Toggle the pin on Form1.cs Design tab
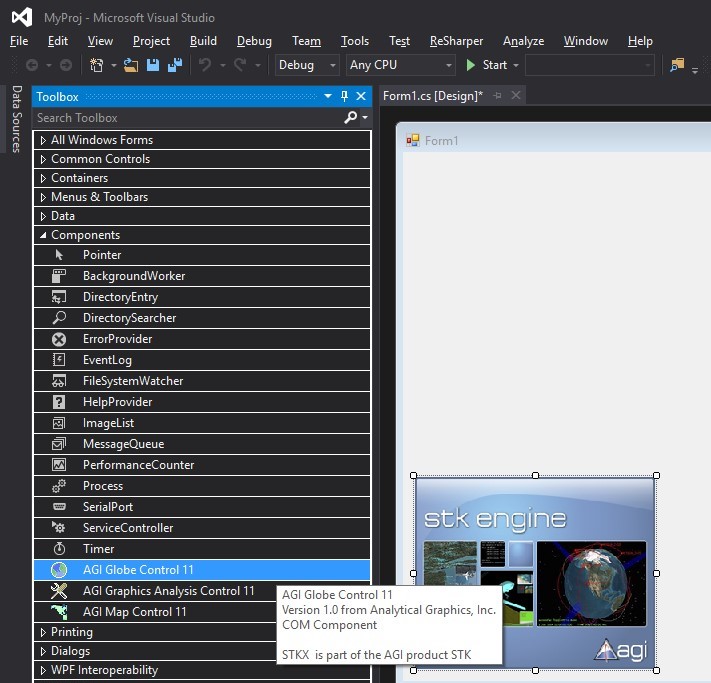Viewport: 711px width, 683px height. click(497, 96)
